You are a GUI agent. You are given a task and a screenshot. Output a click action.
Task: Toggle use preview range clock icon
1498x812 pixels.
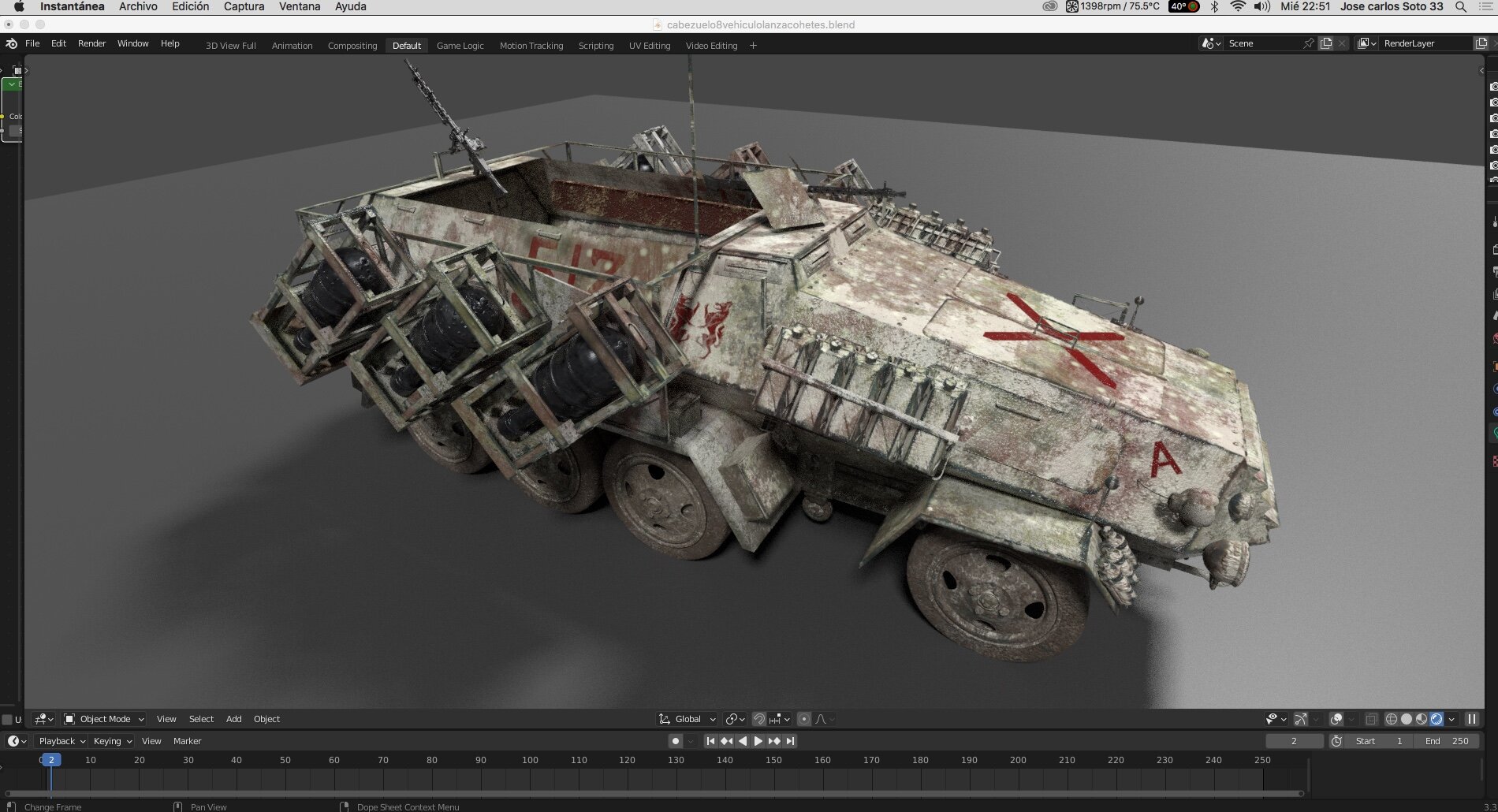click(1336, 741)
